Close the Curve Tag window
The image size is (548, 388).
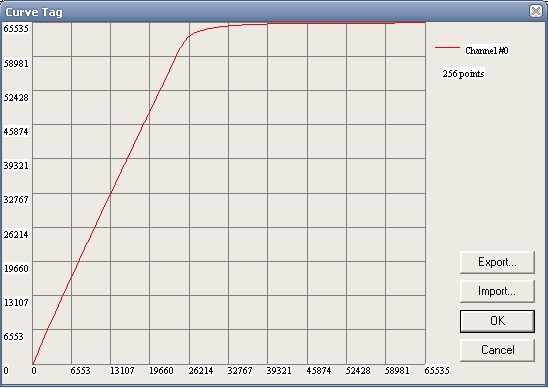(x=536, y=11)
